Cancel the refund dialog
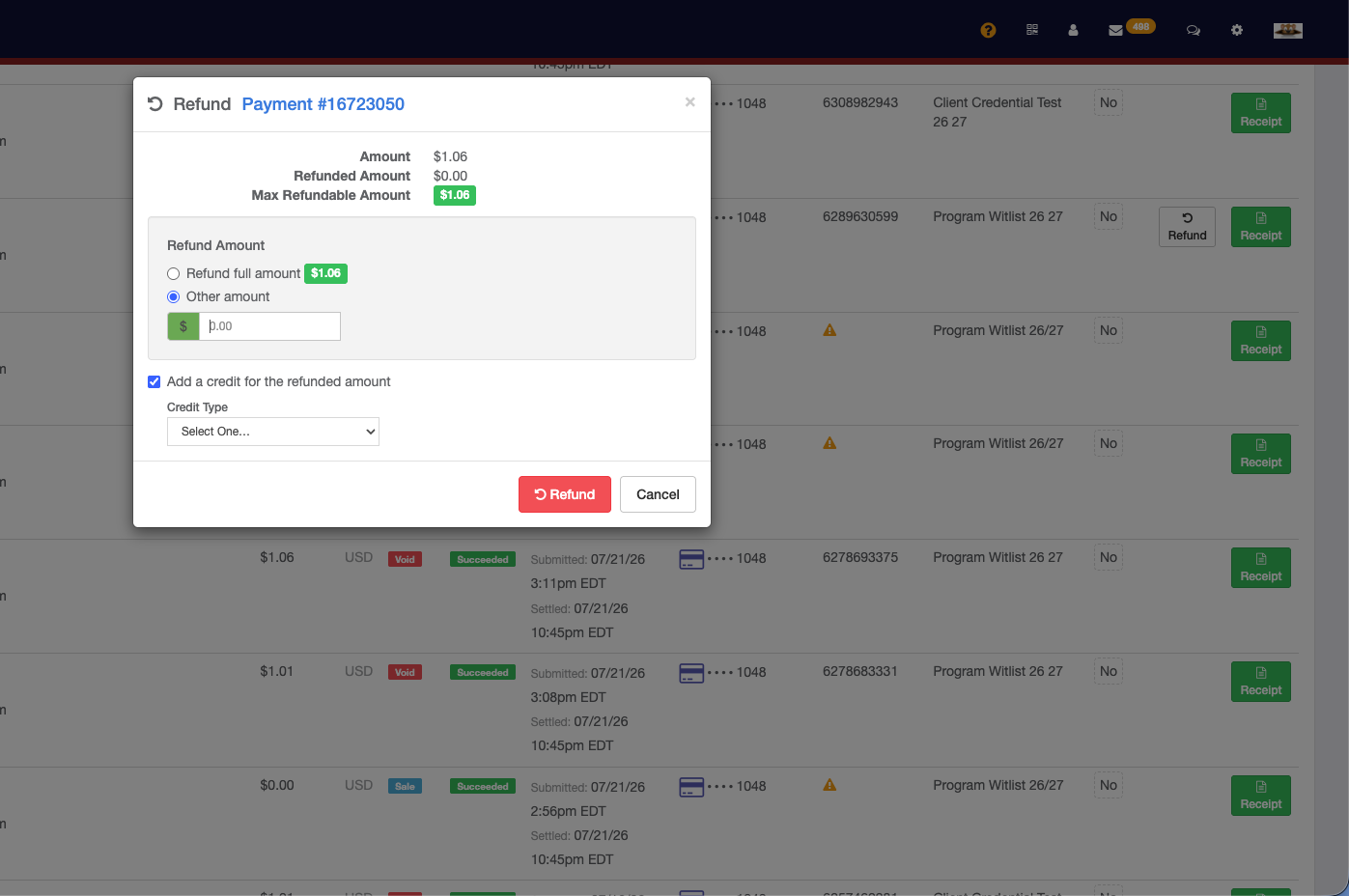 click(x=658, y=494)
